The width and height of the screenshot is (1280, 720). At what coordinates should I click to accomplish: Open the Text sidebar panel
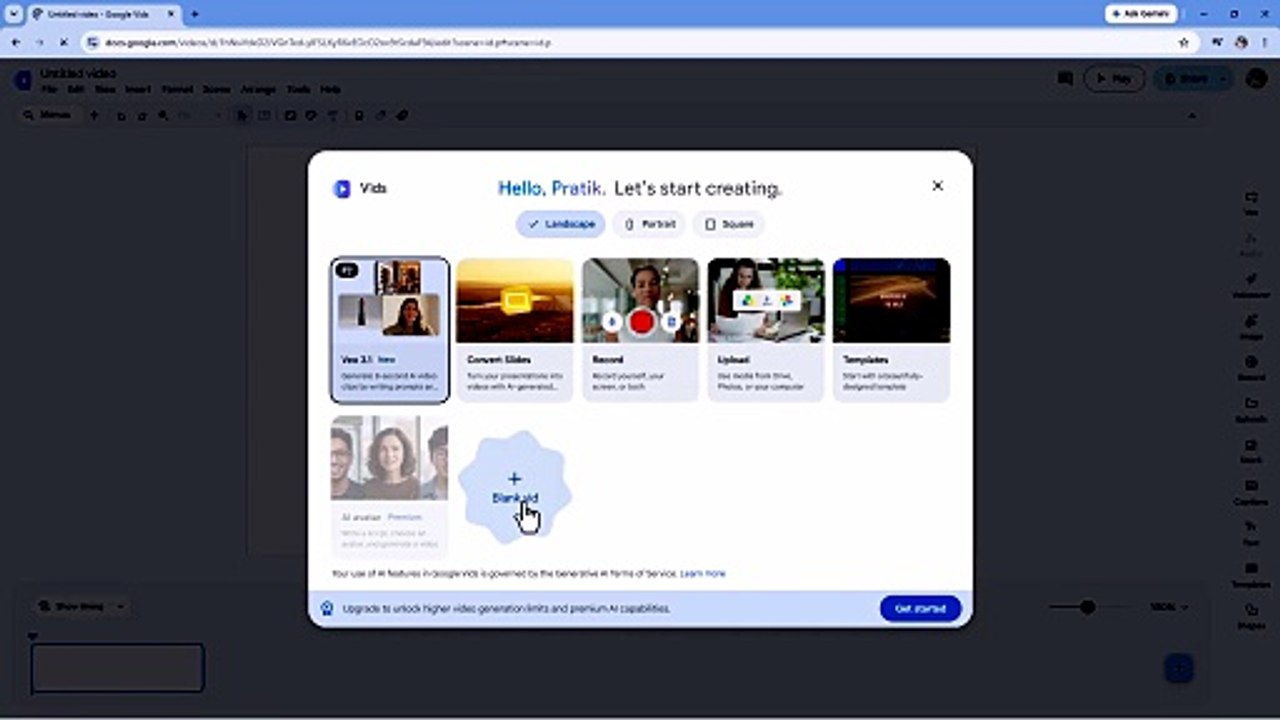point(1250,533)
